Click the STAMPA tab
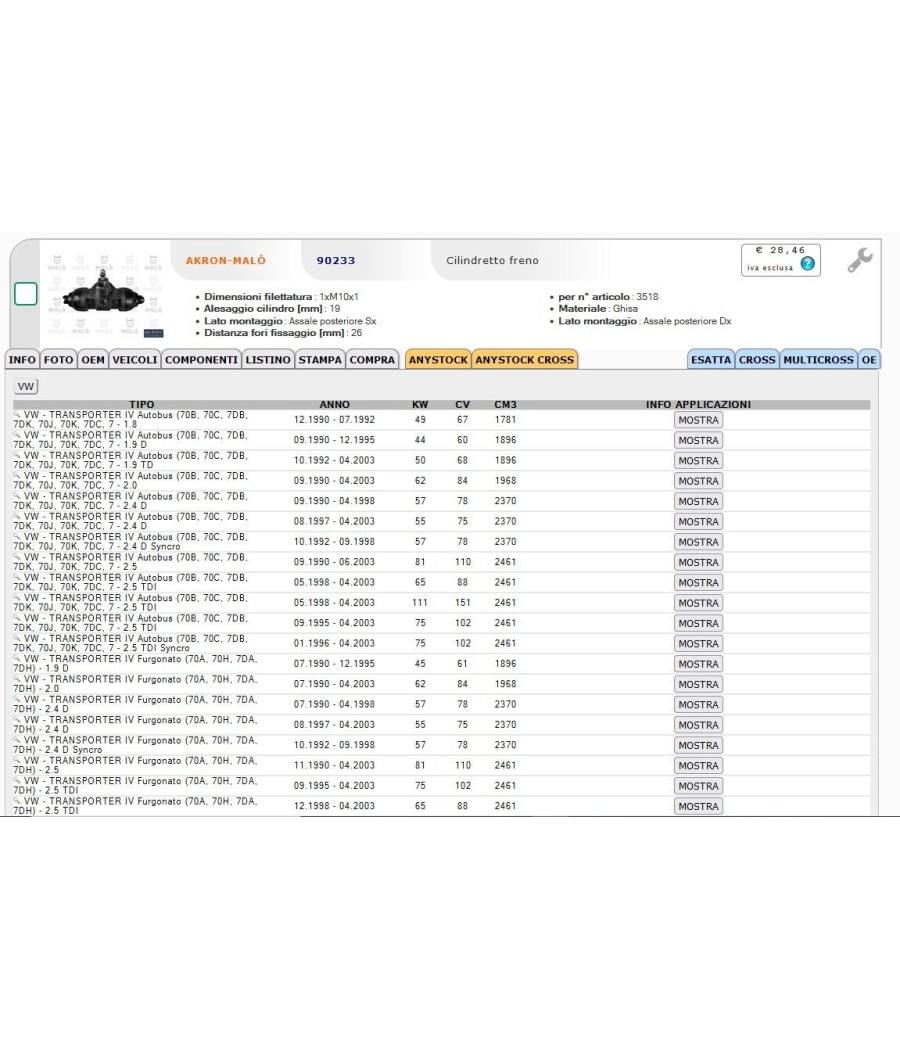The height and width of the screenshot is (1050, 900). pyautogui.click(x=320, y=360)
